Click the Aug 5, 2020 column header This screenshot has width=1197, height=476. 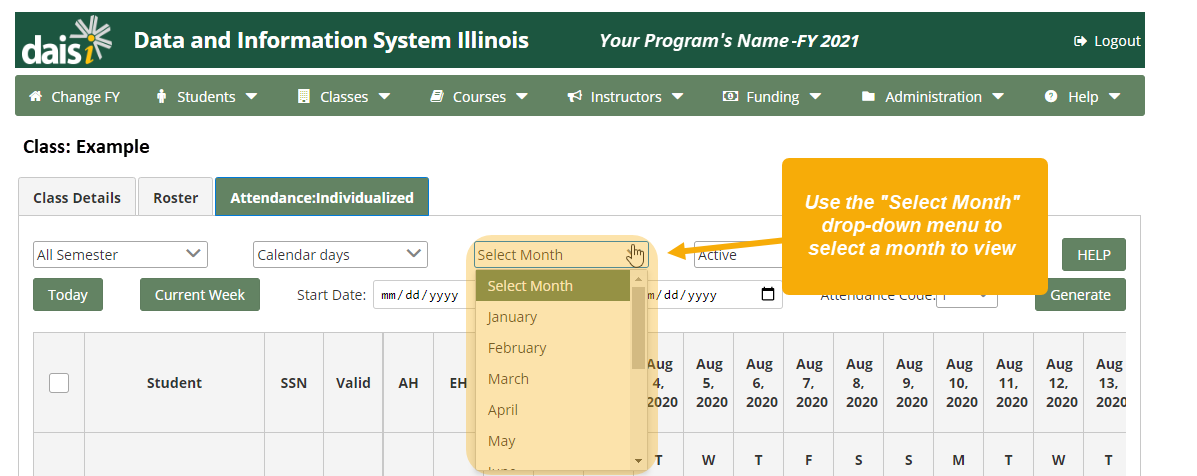coord(708,383)
